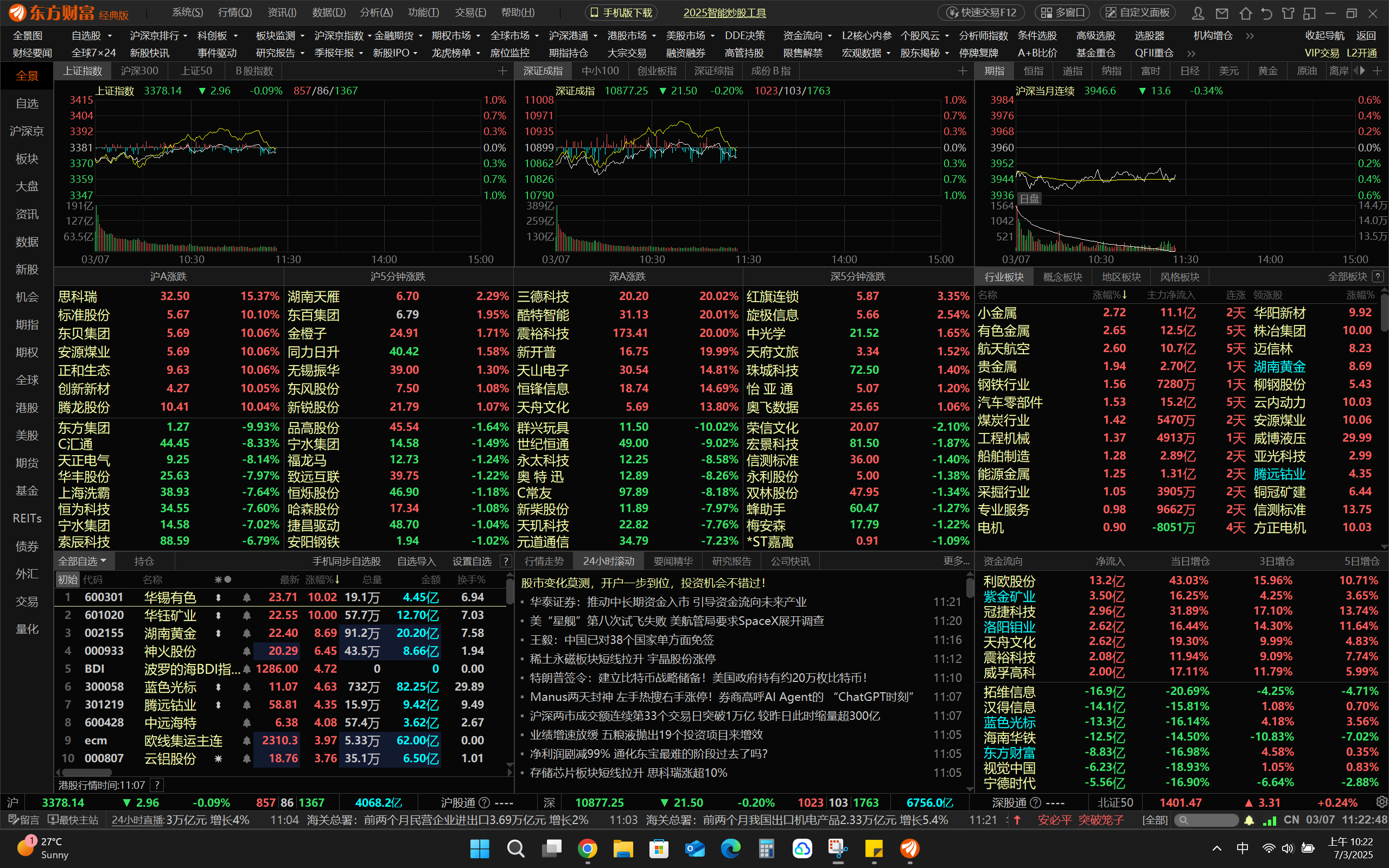Click the yellow notification bell in the status bar

[1249, 820]
